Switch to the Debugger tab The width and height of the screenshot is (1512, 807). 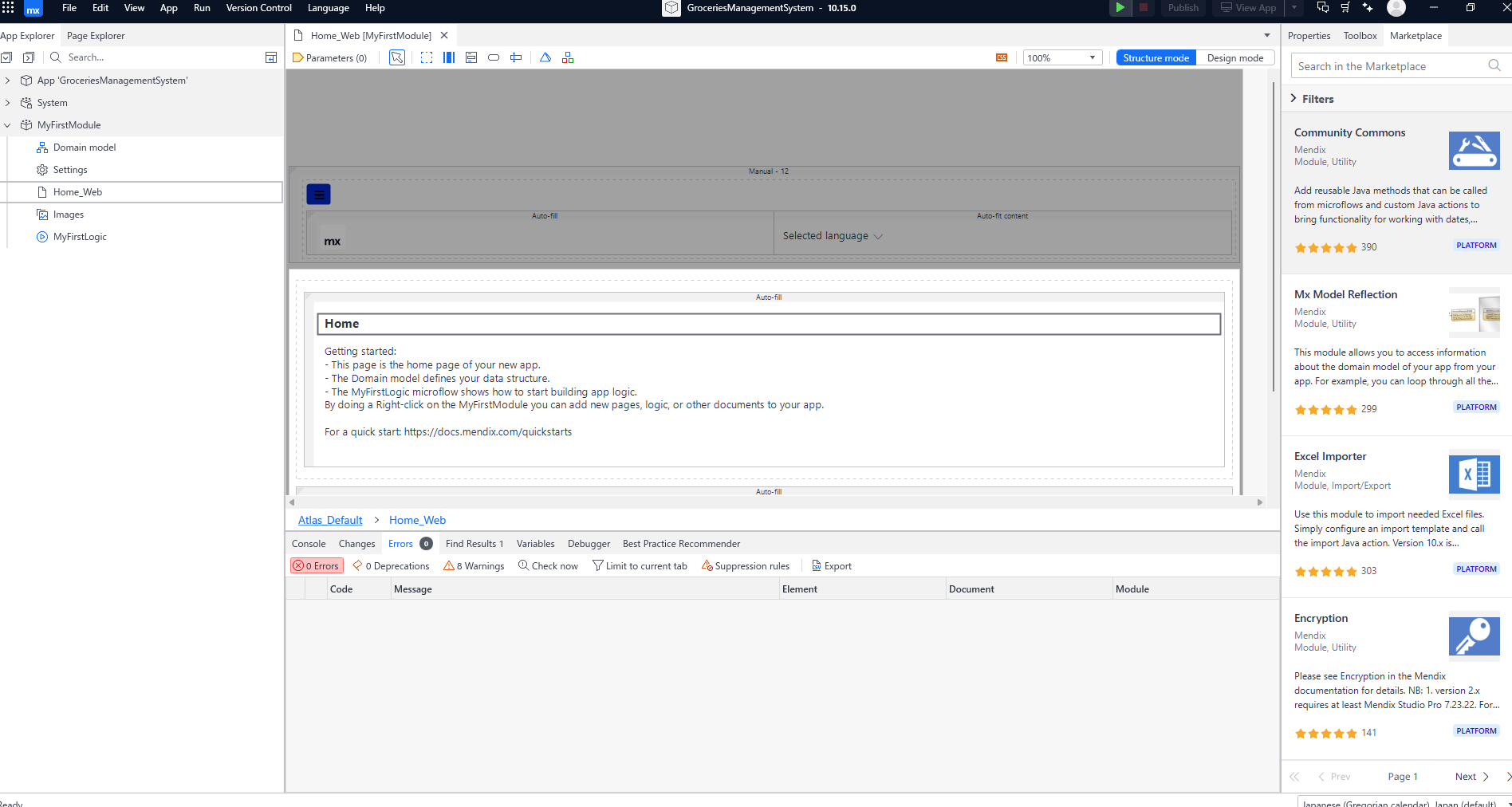[x=588, y=543]
